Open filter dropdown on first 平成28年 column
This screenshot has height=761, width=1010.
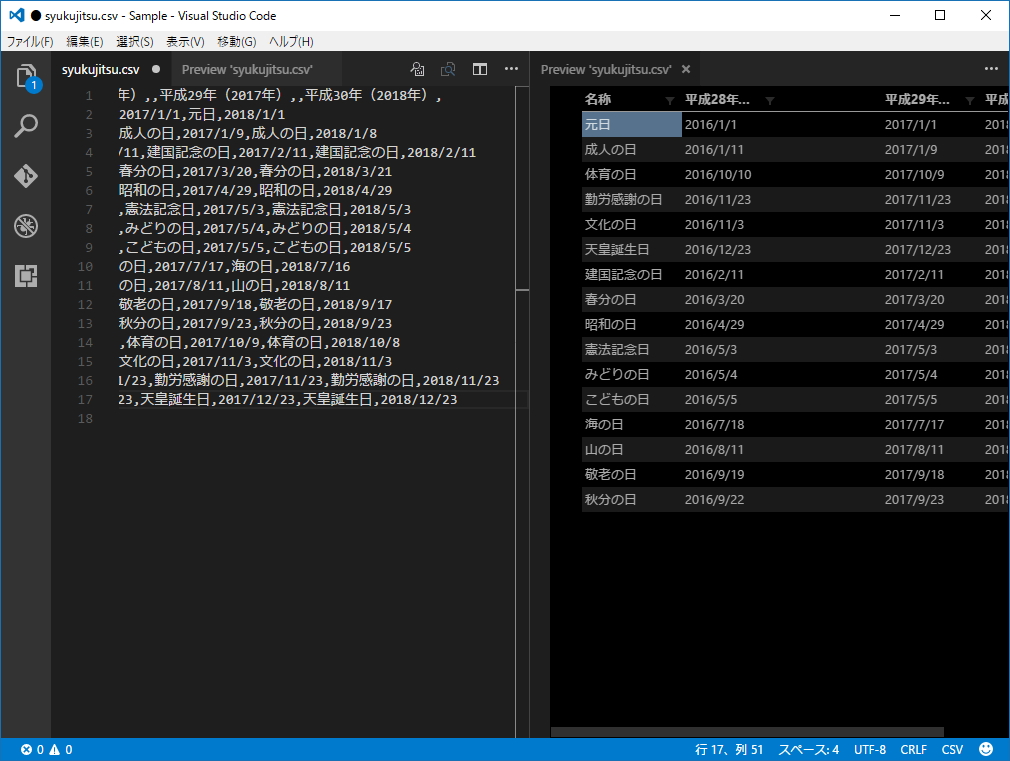[770, 101]
